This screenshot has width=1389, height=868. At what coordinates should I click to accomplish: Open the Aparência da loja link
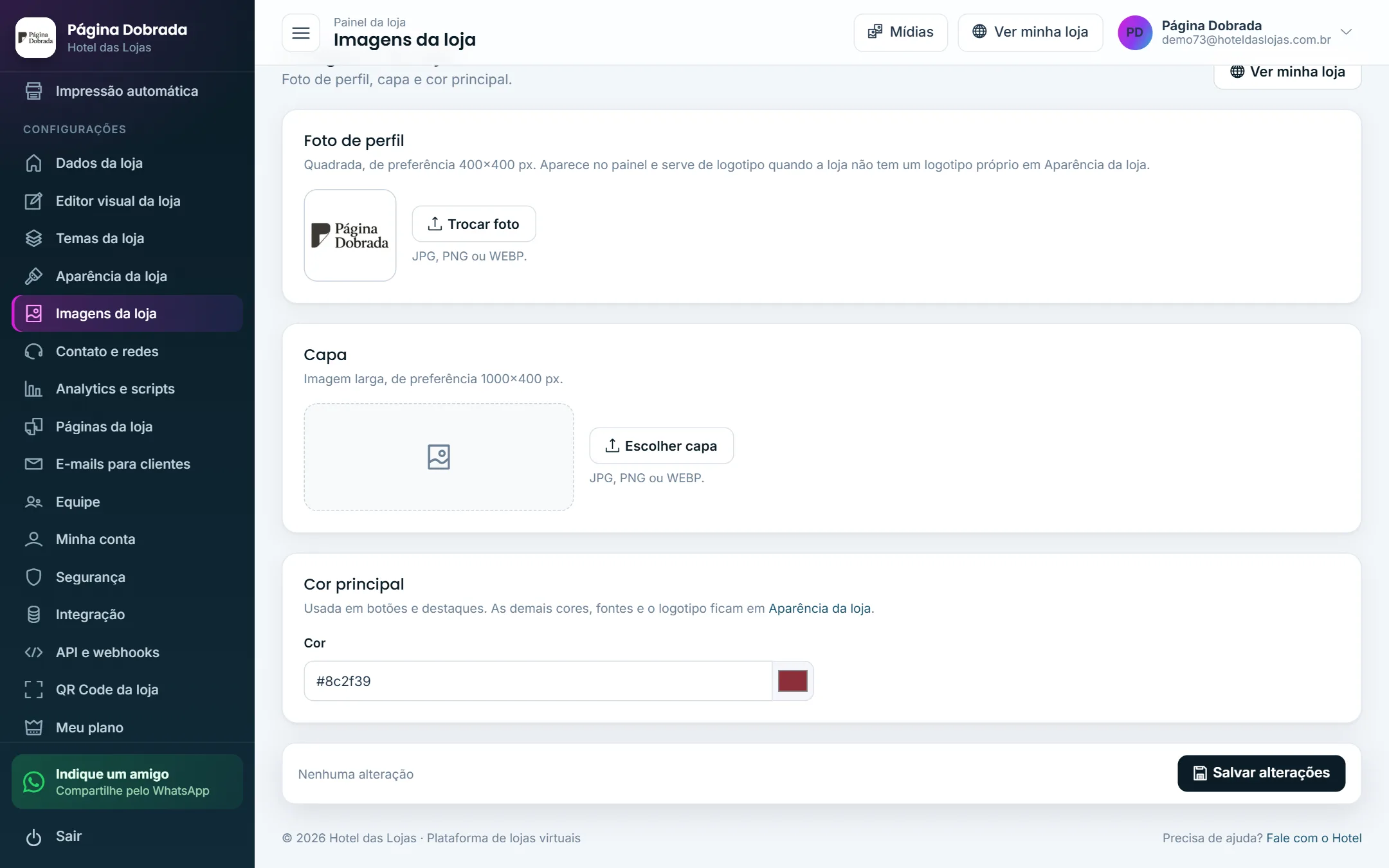point(819,608)
